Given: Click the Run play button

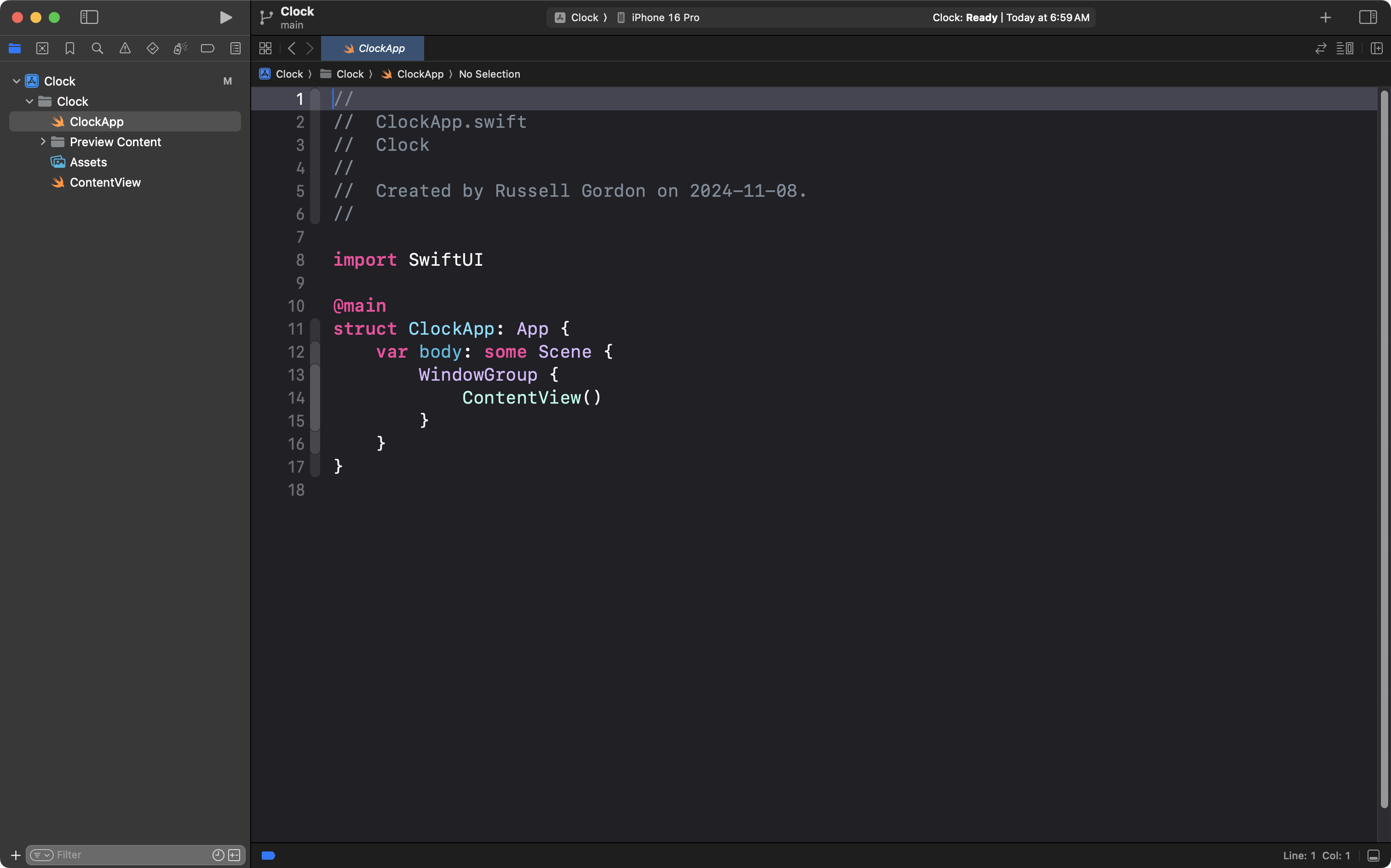Looking at the screenshot, I should click(226, 17).
